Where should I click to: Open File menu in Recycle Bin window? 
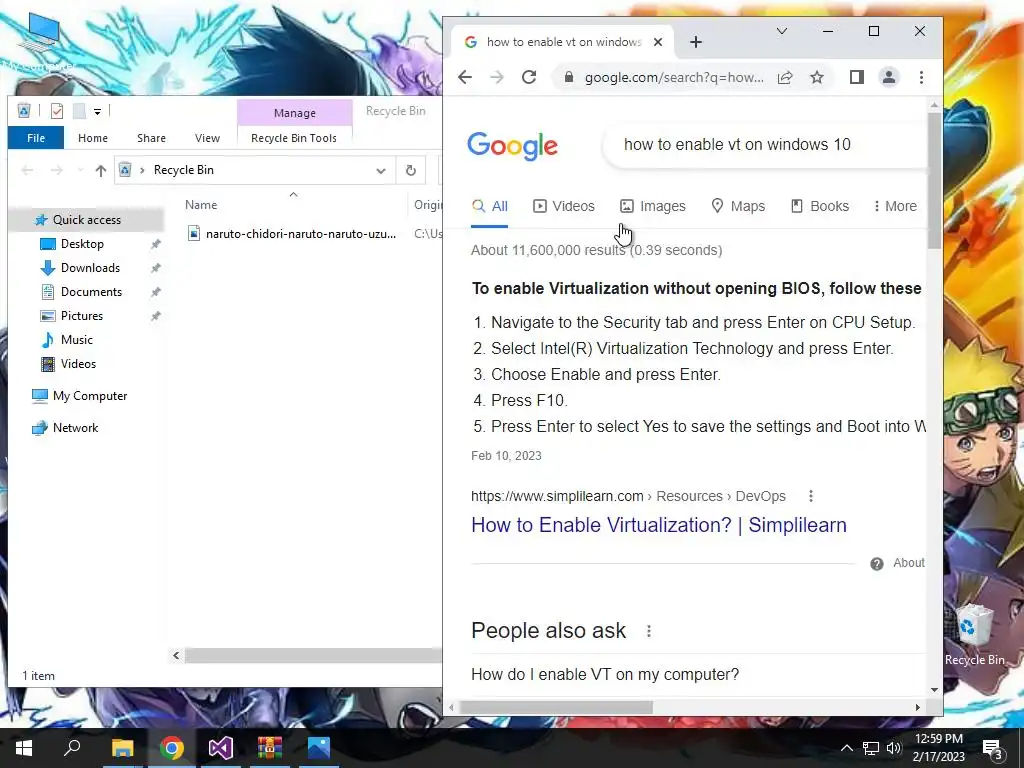pyautogui.click(x=36, y=138)
